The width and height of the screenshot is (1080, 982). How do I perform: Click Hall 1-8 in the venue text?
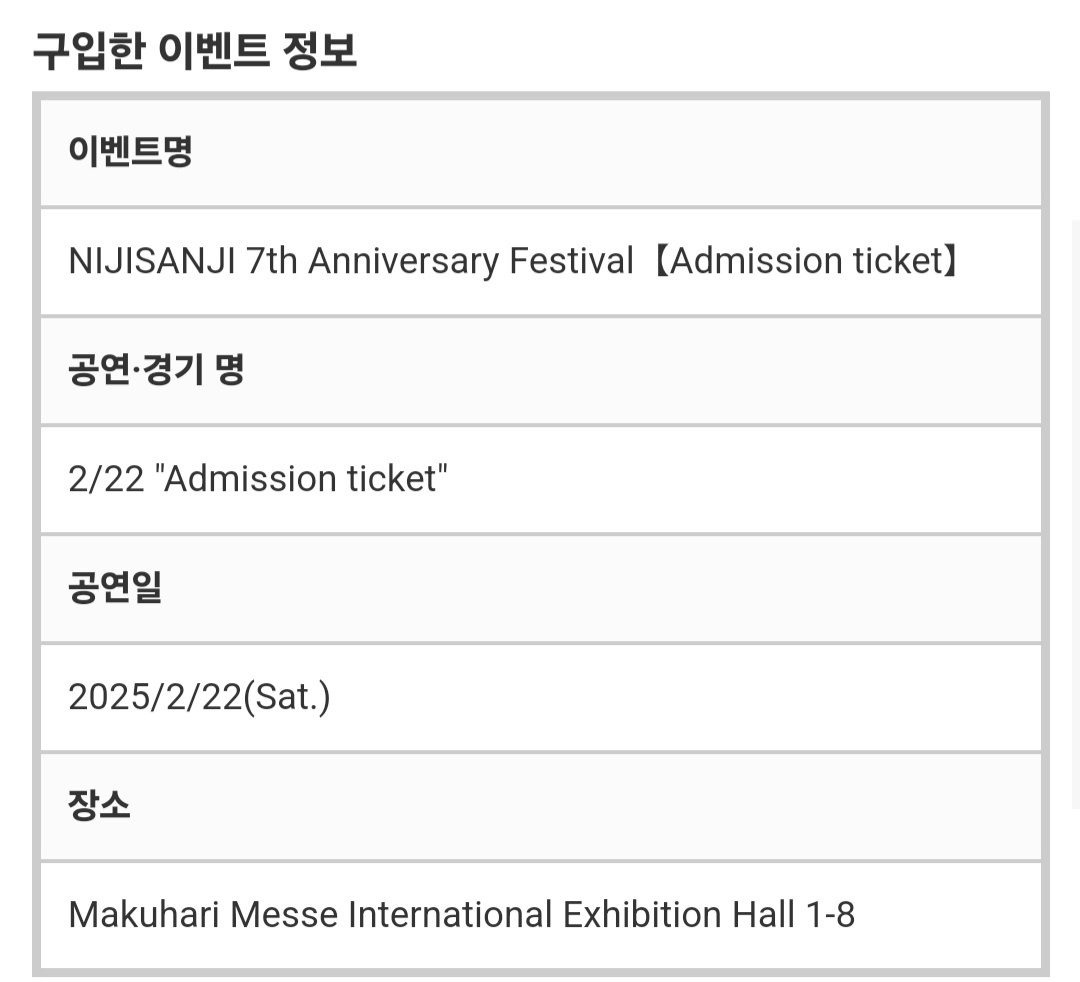coord(793,915)
